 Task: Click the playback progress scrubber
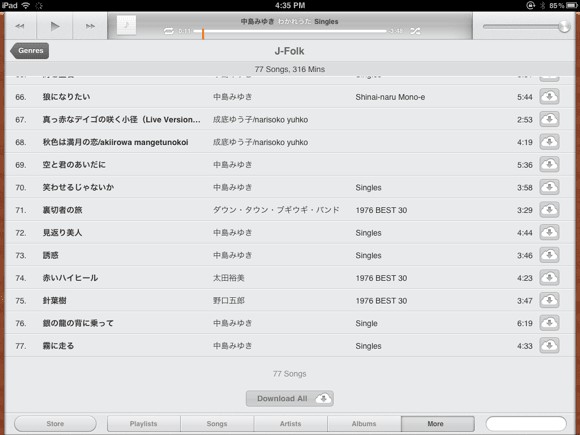point(203,33)
